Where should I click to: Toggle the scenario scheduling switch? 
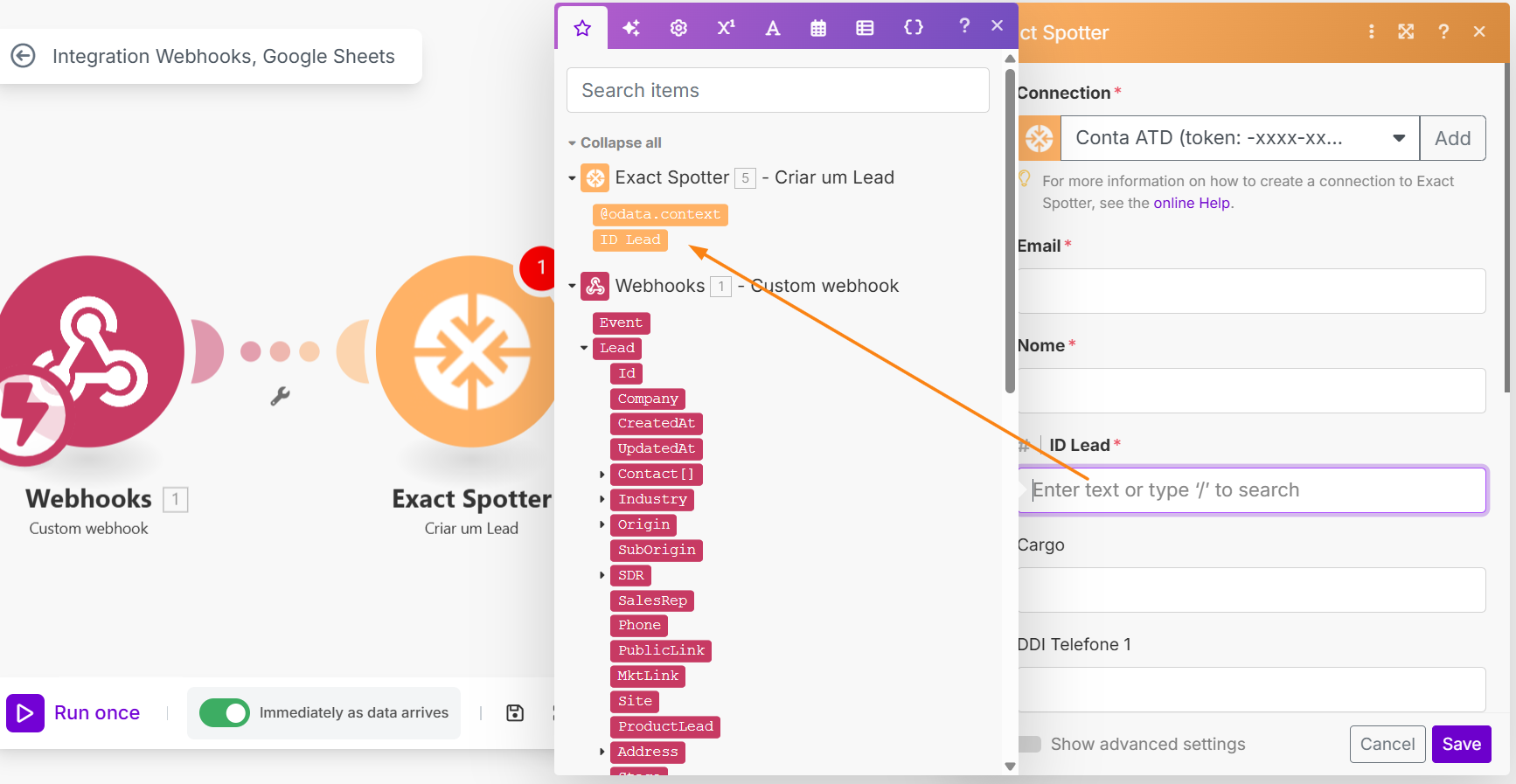click(x=224, y=713)
